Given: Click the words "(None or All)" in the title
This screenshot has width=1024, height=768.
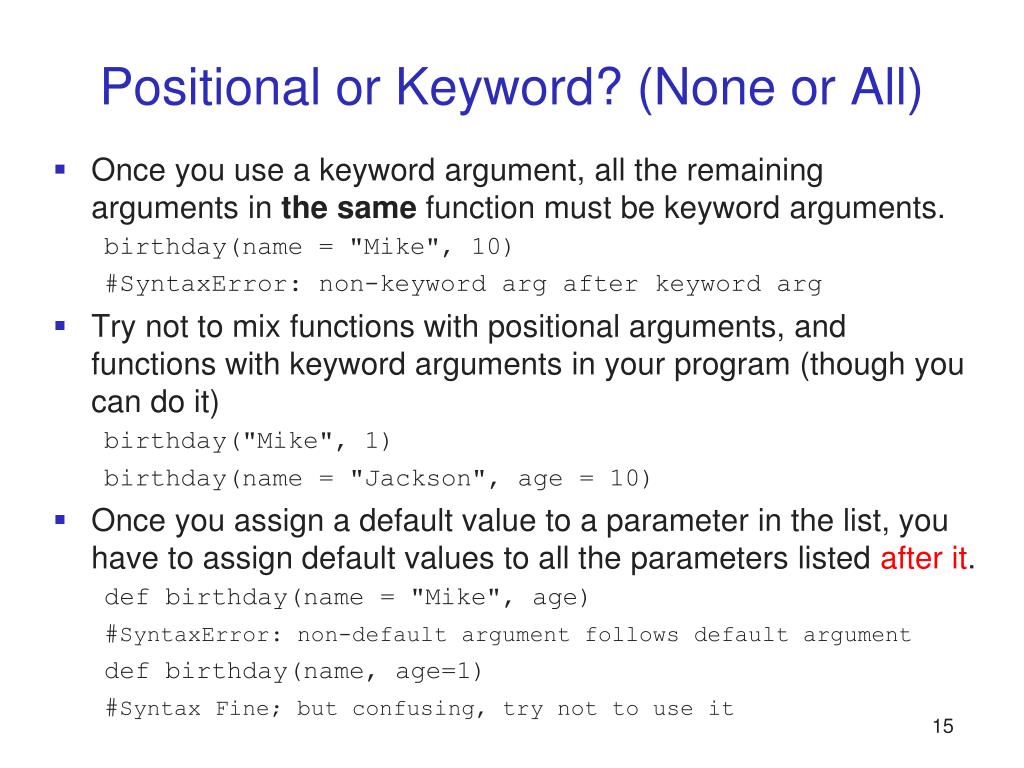Looking at the screenshot, I should click(780, 89).
